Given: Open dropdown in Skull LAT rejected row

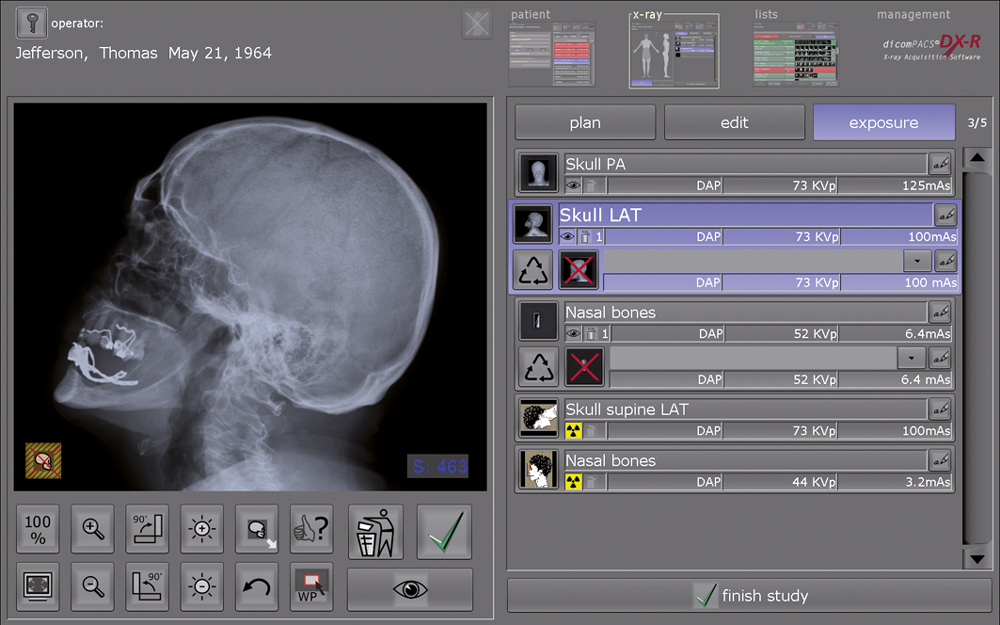Looking at the screenshot, I should click(x=917, y=260).
